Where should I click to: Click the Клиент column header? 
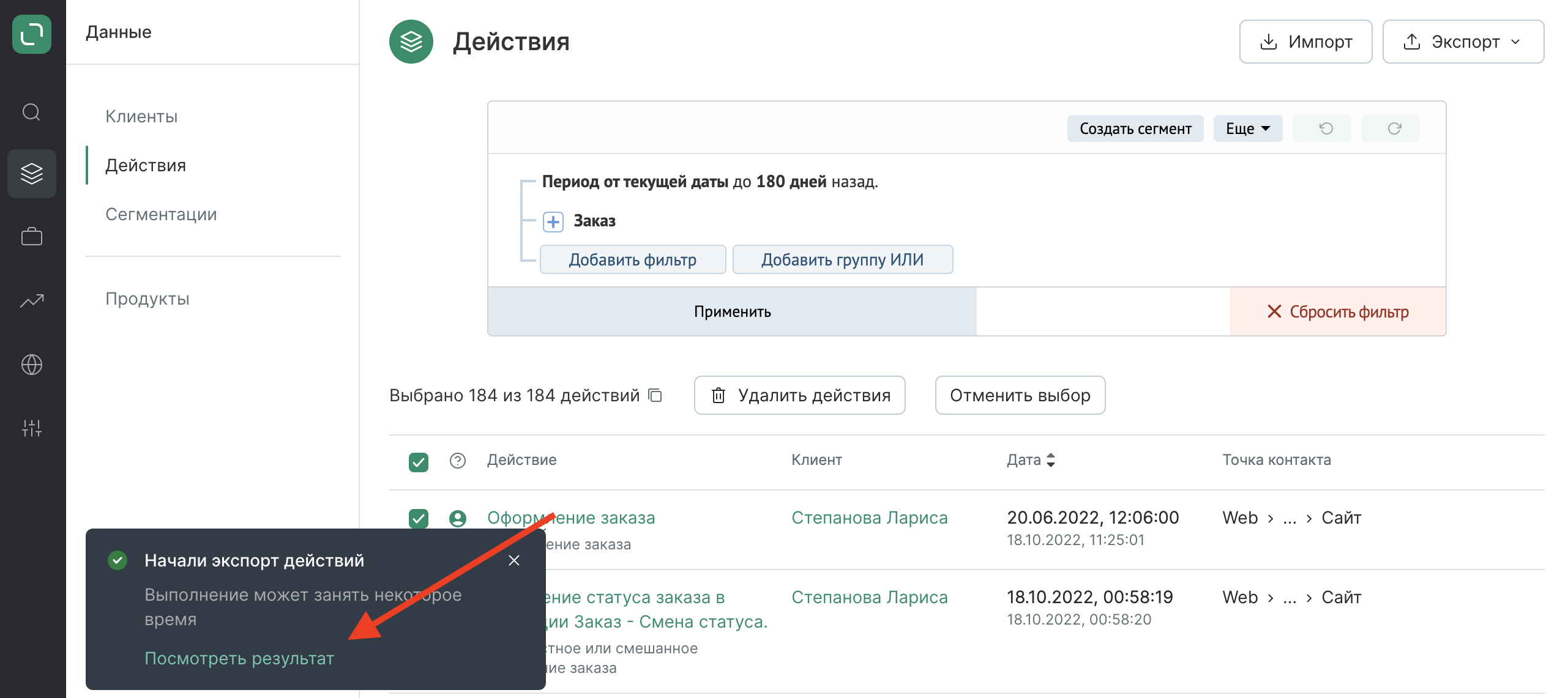(x=816, y=460)
